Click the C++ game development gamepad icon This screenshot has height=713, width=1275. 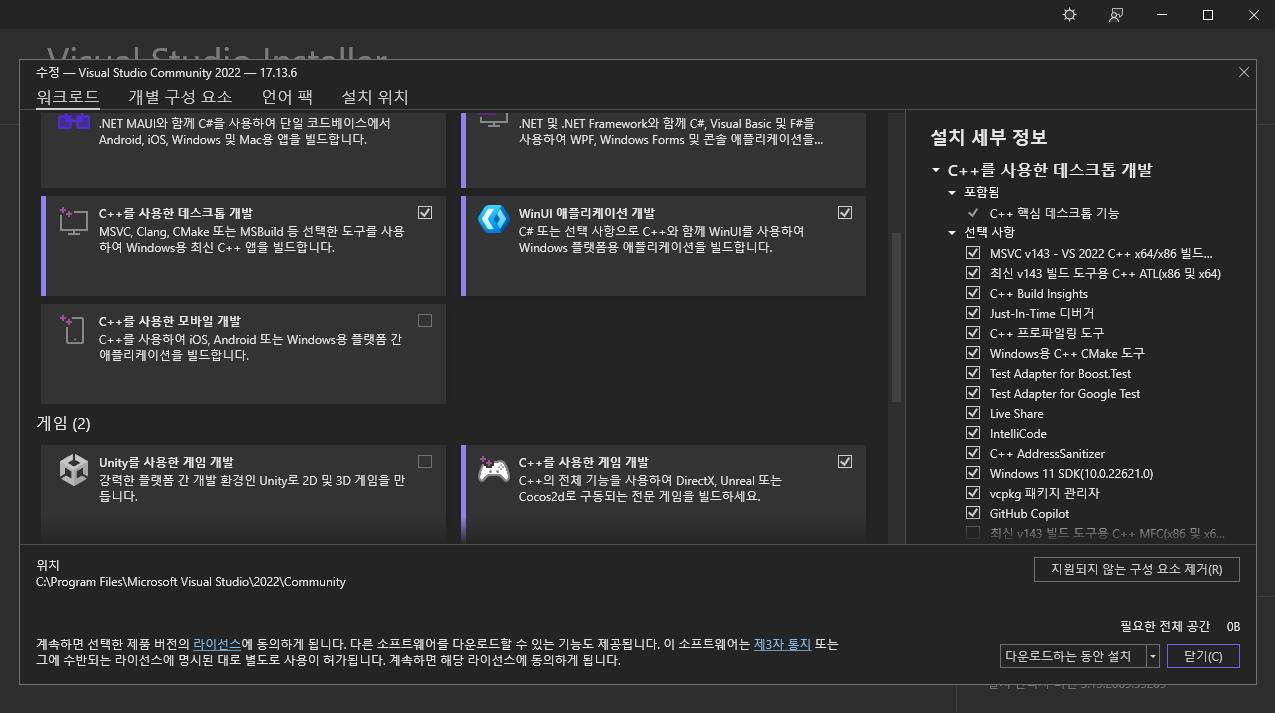pos(494,468)
